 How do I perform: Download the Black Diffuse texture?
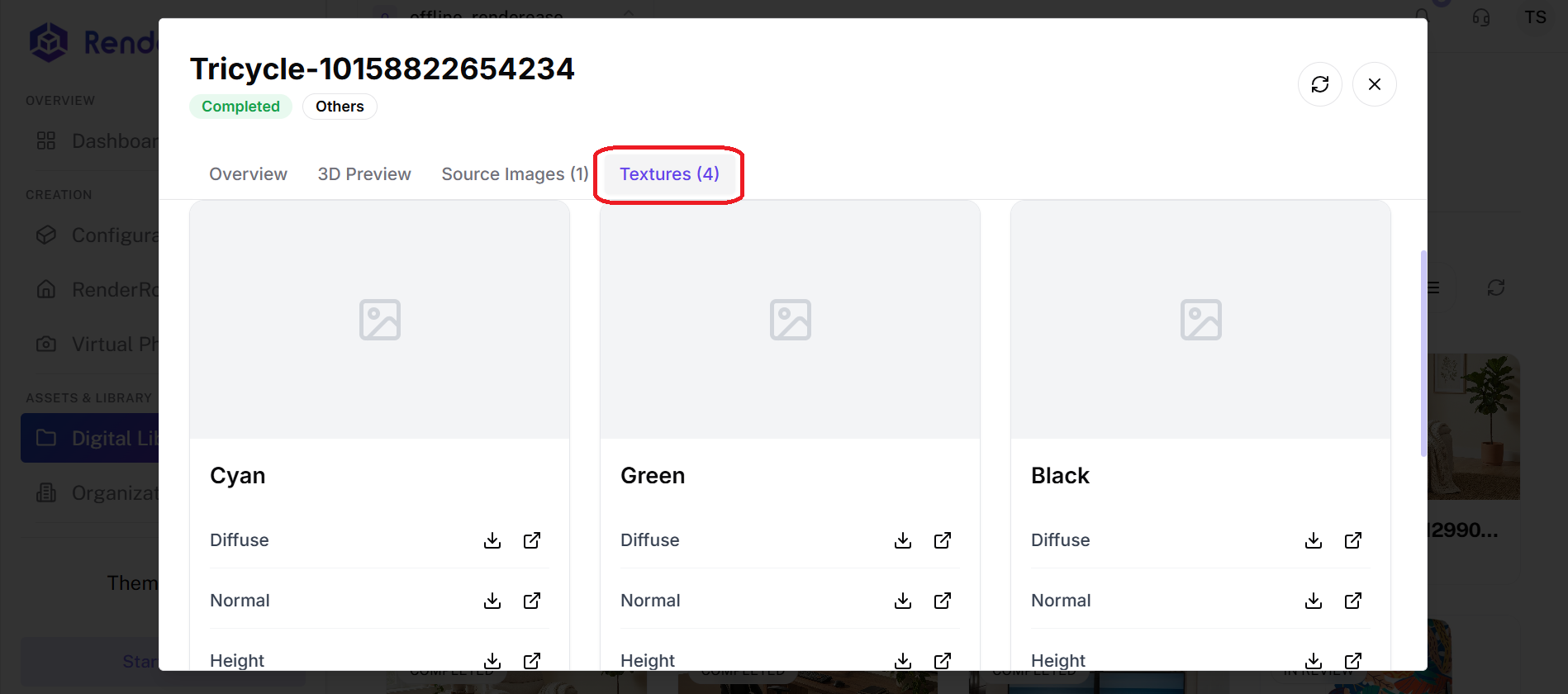(x=1314, y=540)
